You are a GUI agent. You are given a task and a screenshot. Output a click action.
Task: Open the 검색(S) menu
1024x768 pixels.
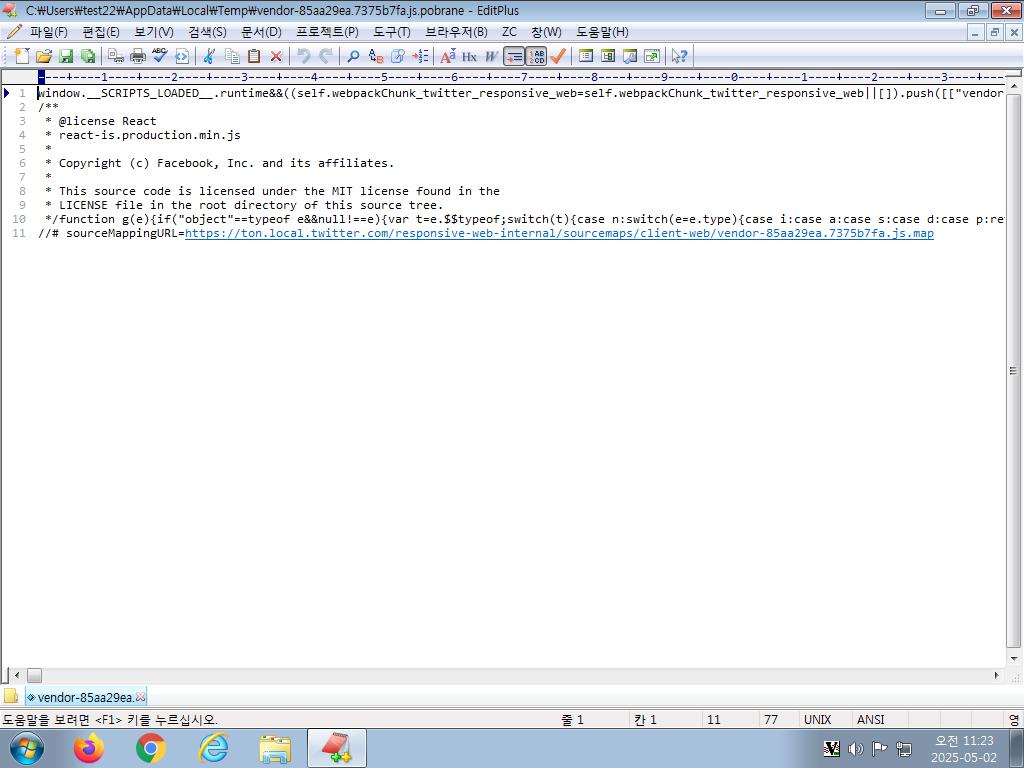207,32
